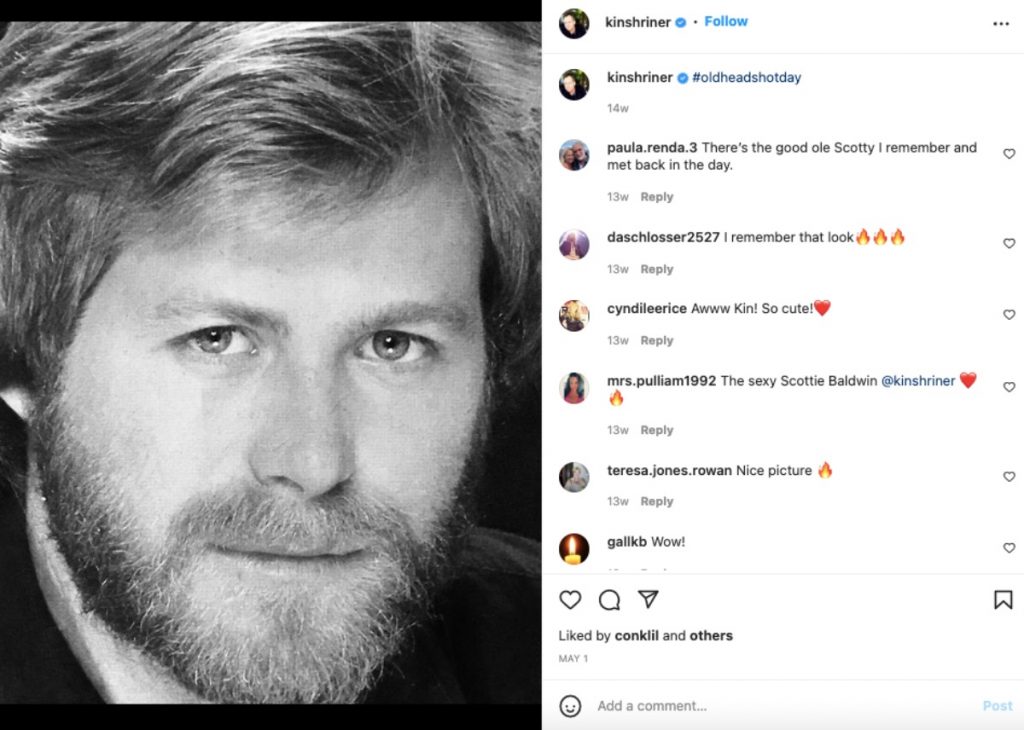This screenshot has width=1024, height=730.
Task: Open comments via the speech bubble icon
Action: click(x=609, y=600)
